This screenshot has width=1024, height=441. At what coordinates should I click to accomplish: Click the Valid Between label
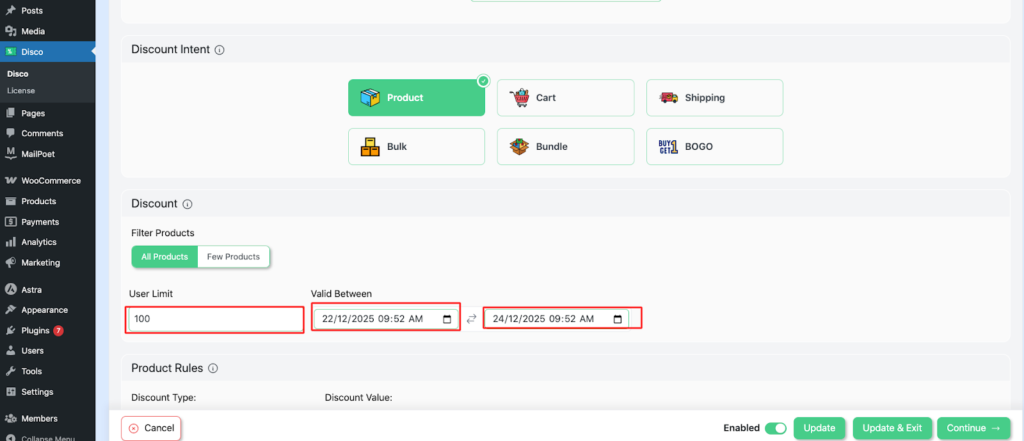tap(342, 293)
